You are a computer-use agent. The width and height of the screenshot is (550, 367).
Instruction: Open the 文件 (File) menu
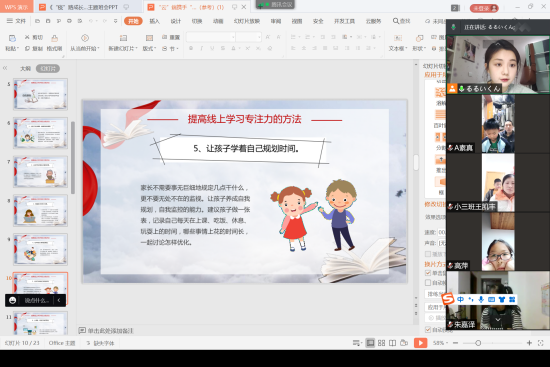[16, 21]
